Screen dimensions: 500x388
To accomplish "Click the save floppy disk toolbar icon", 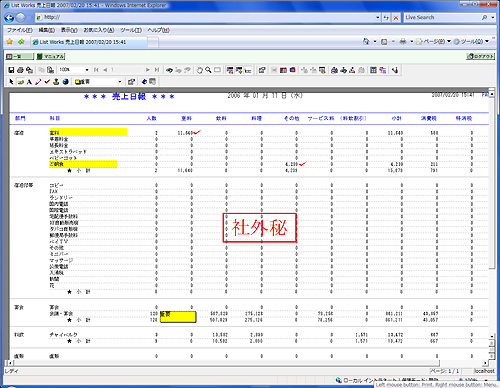I will tap(11, 70).
